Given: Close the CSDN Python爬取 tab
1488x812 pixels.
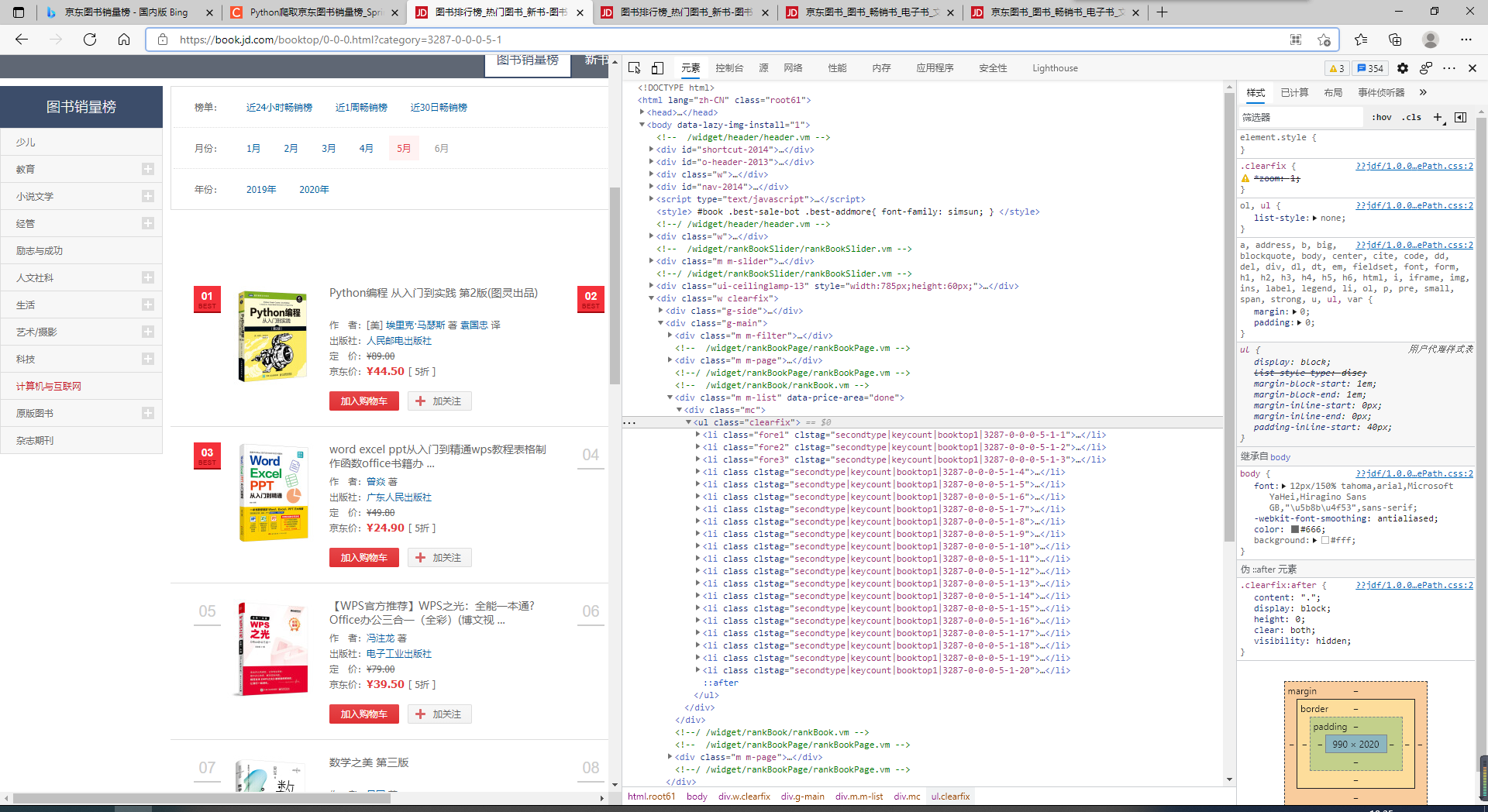Looking at the screenshot, I should pos(394,12).
